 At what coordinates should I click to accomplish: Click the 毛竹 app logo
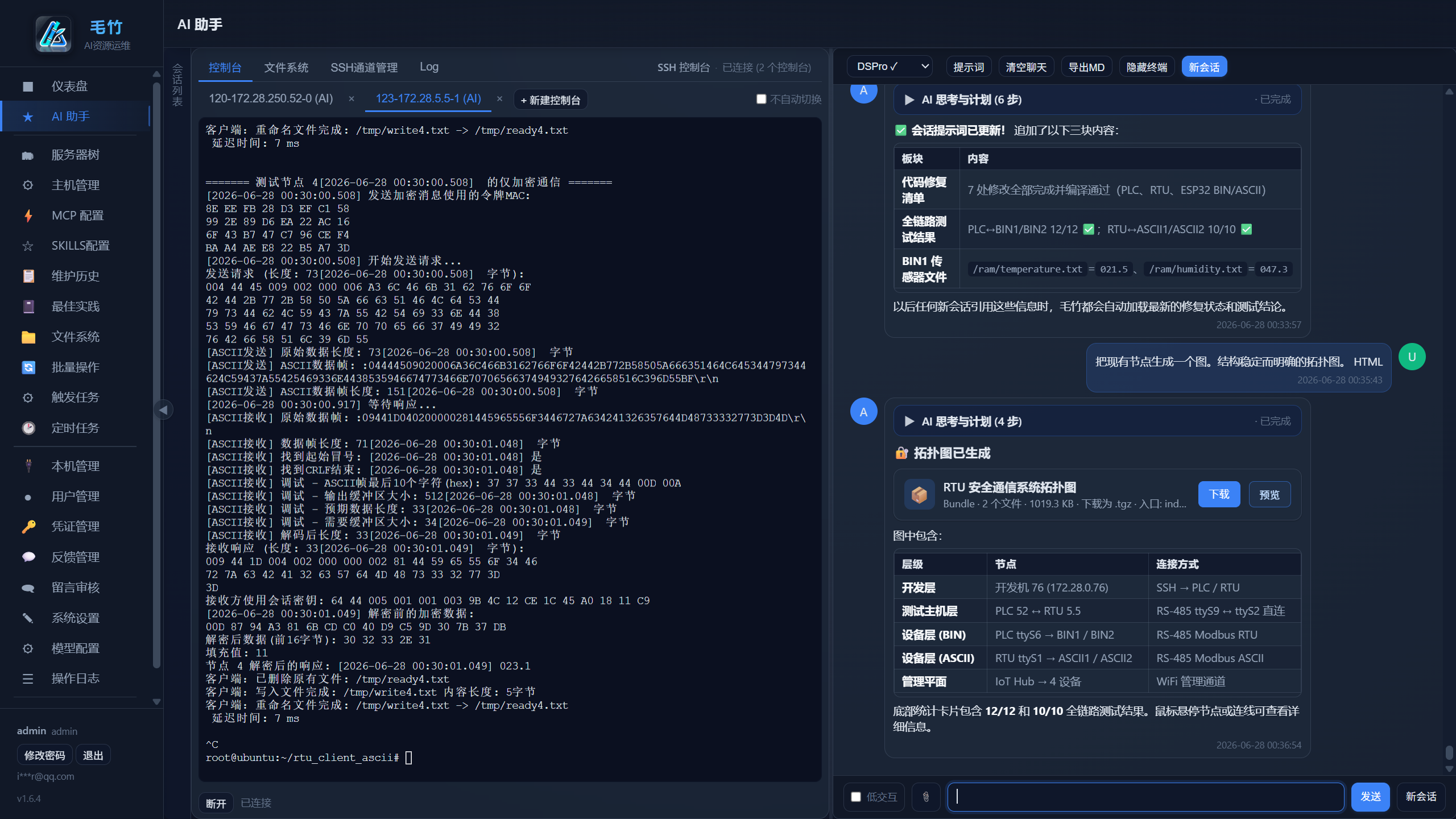click(x=53, y=34)
